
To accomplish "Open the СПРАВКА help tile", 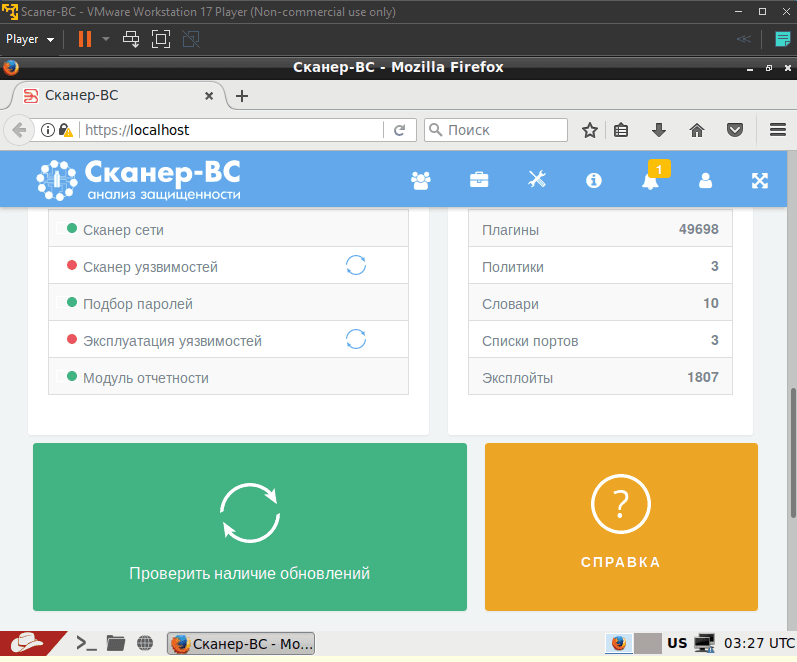I will point(621,527).
